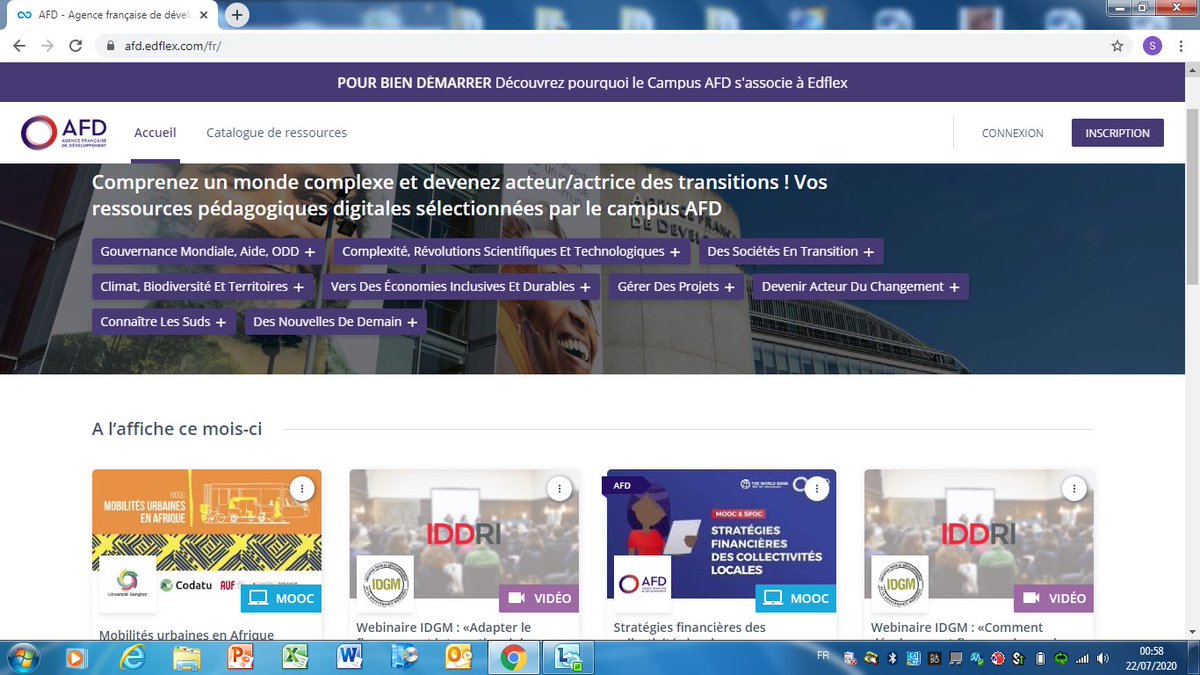Image resolution: width=1200 pixels, height=675 pixels.
Task: Reload the page
Action: pyautogui.click(x=75, y=46)
